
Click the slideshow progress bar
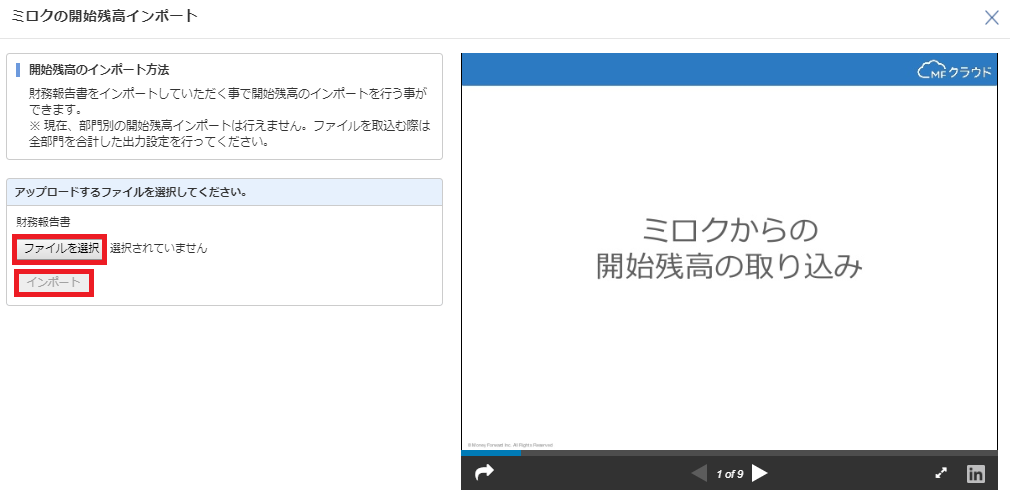pos(729,453)
